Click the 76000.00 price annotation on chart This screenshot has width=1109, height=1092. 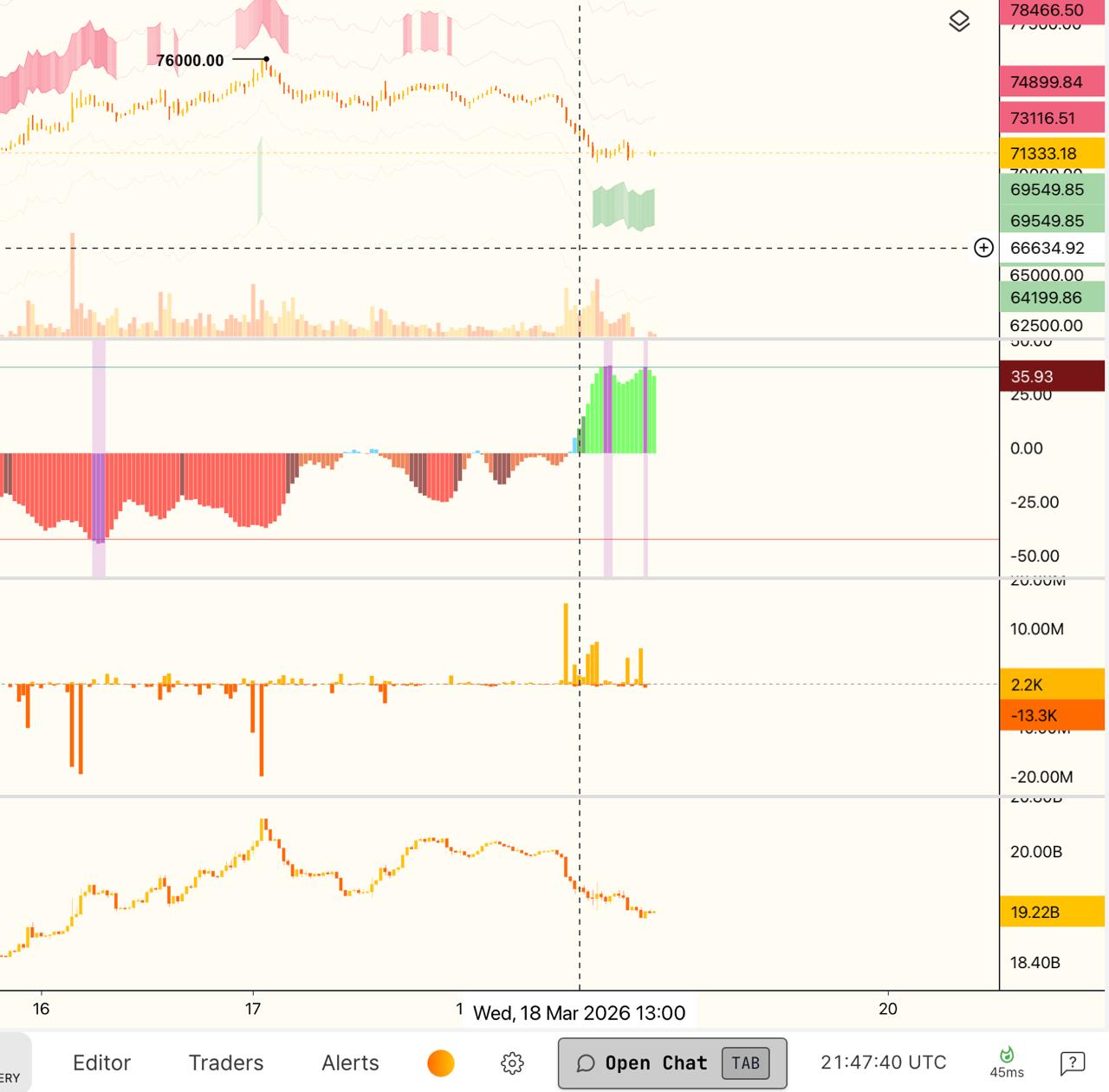[x=190, y=61]
